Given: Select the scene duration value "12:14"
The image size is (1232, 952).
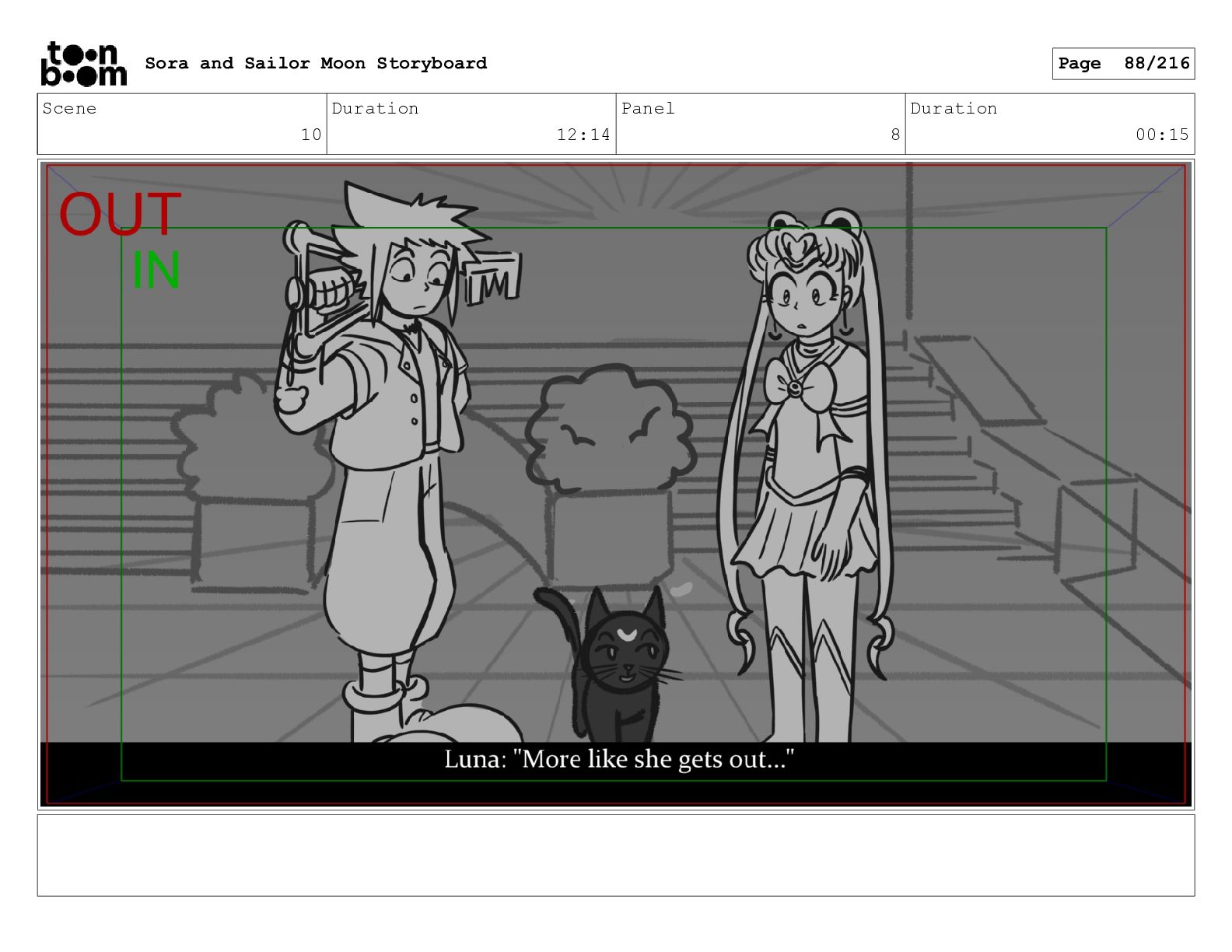Looking at the screenshot, I should coord(583,135).
